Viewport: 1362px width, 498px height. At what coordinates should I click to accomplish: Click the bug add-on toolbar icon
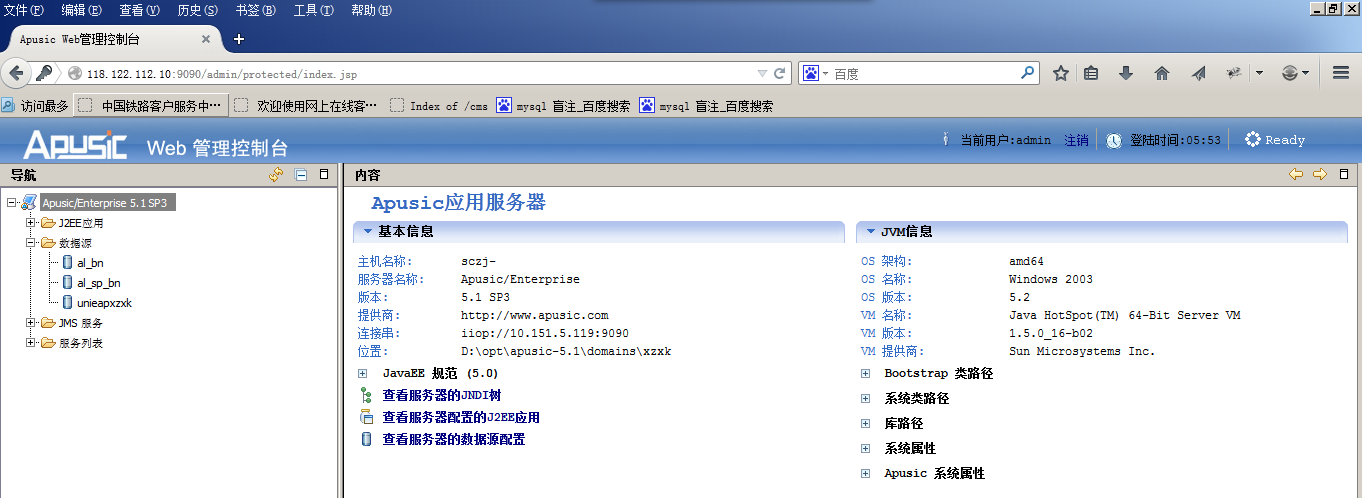click(x=1234, y=73)
